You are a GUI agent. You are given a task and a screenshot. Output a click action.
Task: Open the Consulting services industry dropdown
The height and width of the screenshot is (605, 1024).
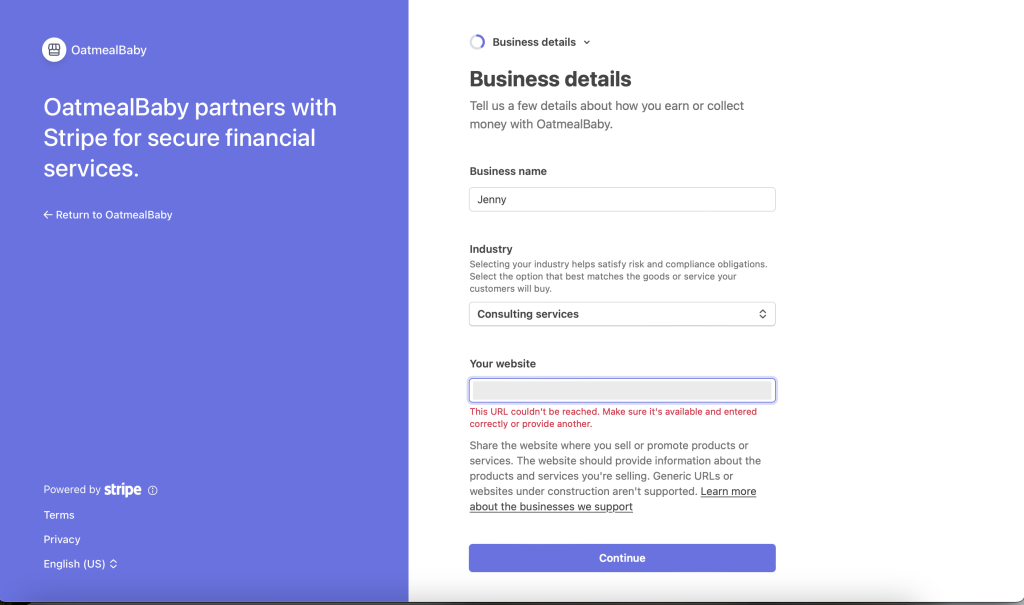coord(622,314)
